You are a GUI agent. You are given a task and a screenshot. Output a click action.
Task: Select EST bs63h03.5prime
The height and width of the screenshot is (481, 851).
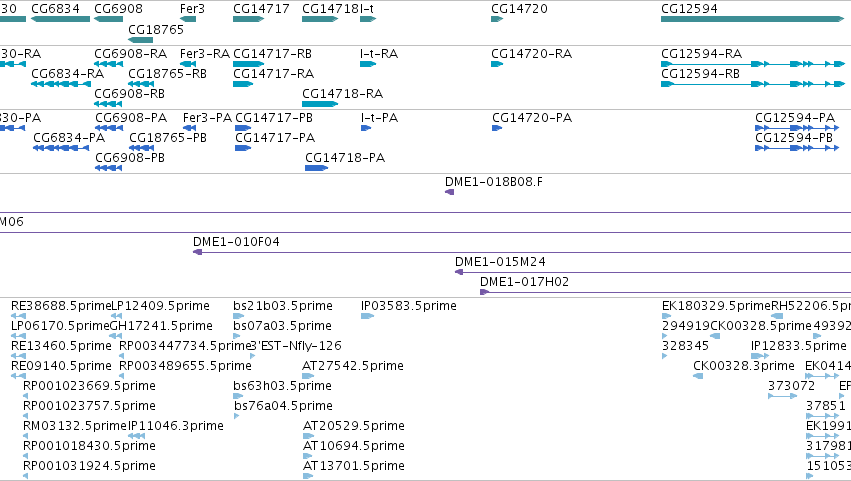[282, 387]
